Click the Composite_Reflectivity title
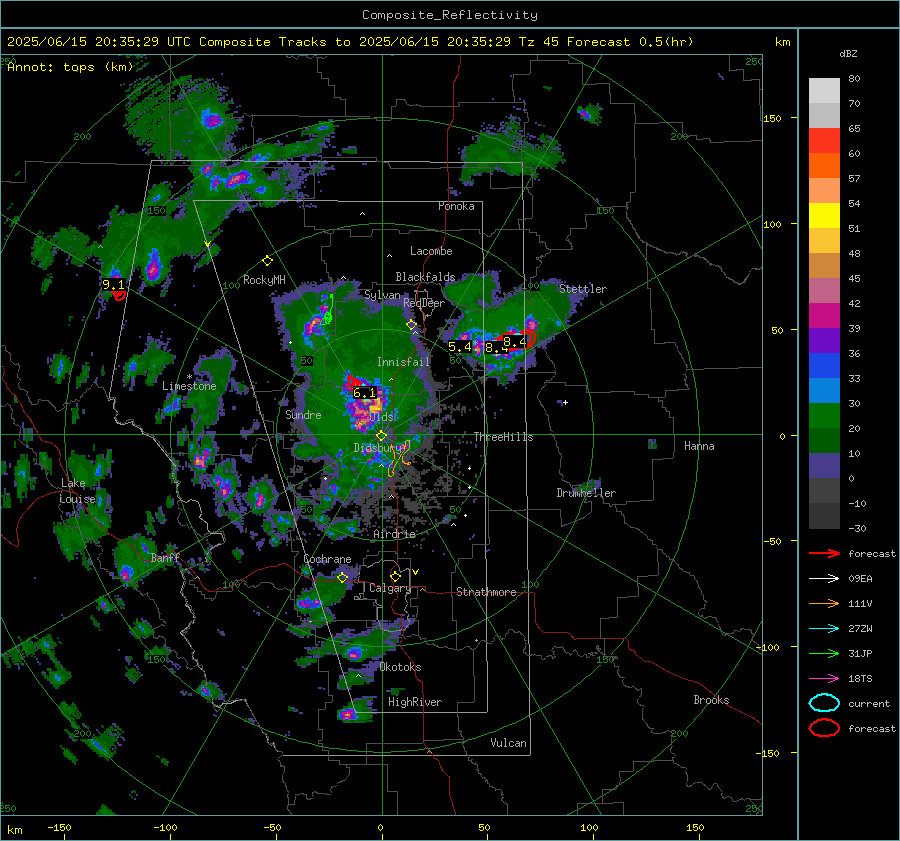This screenshot has width=900, height=841. coord(450,15)
